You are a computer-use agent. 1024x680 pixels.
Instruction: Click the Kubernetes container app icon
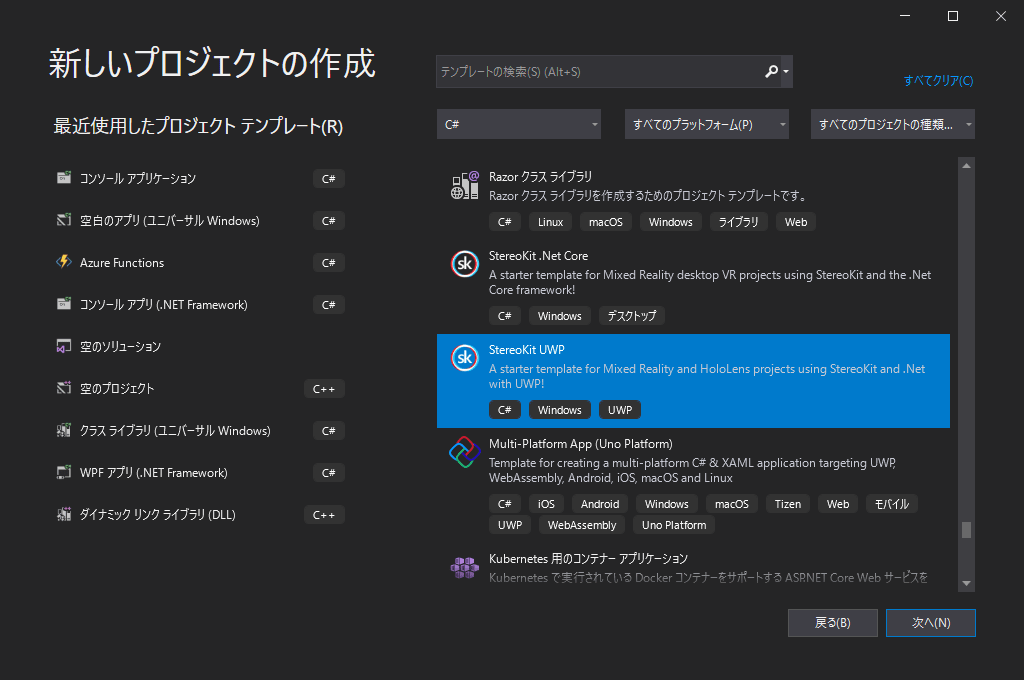465,567
